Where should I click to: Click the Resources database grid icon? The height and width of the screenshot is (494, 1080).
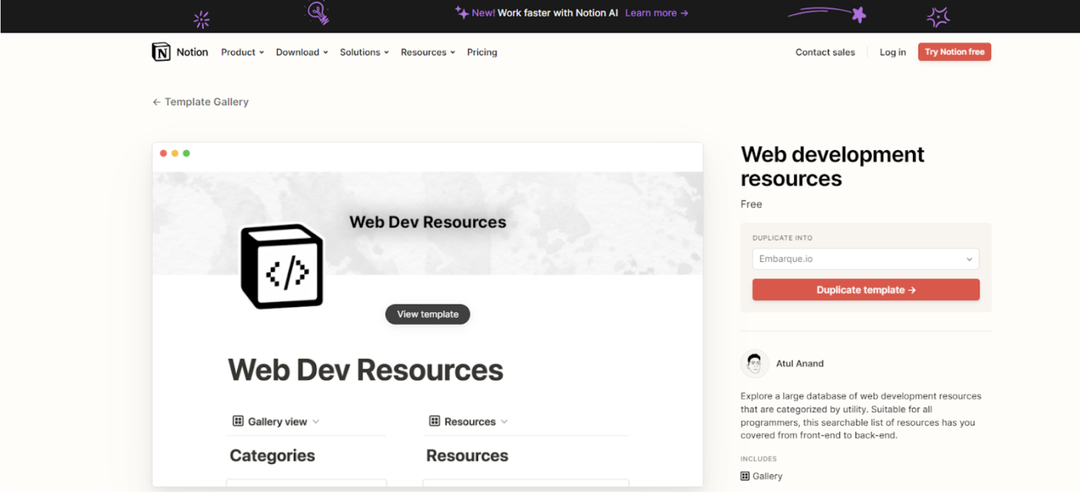[434, 421]
